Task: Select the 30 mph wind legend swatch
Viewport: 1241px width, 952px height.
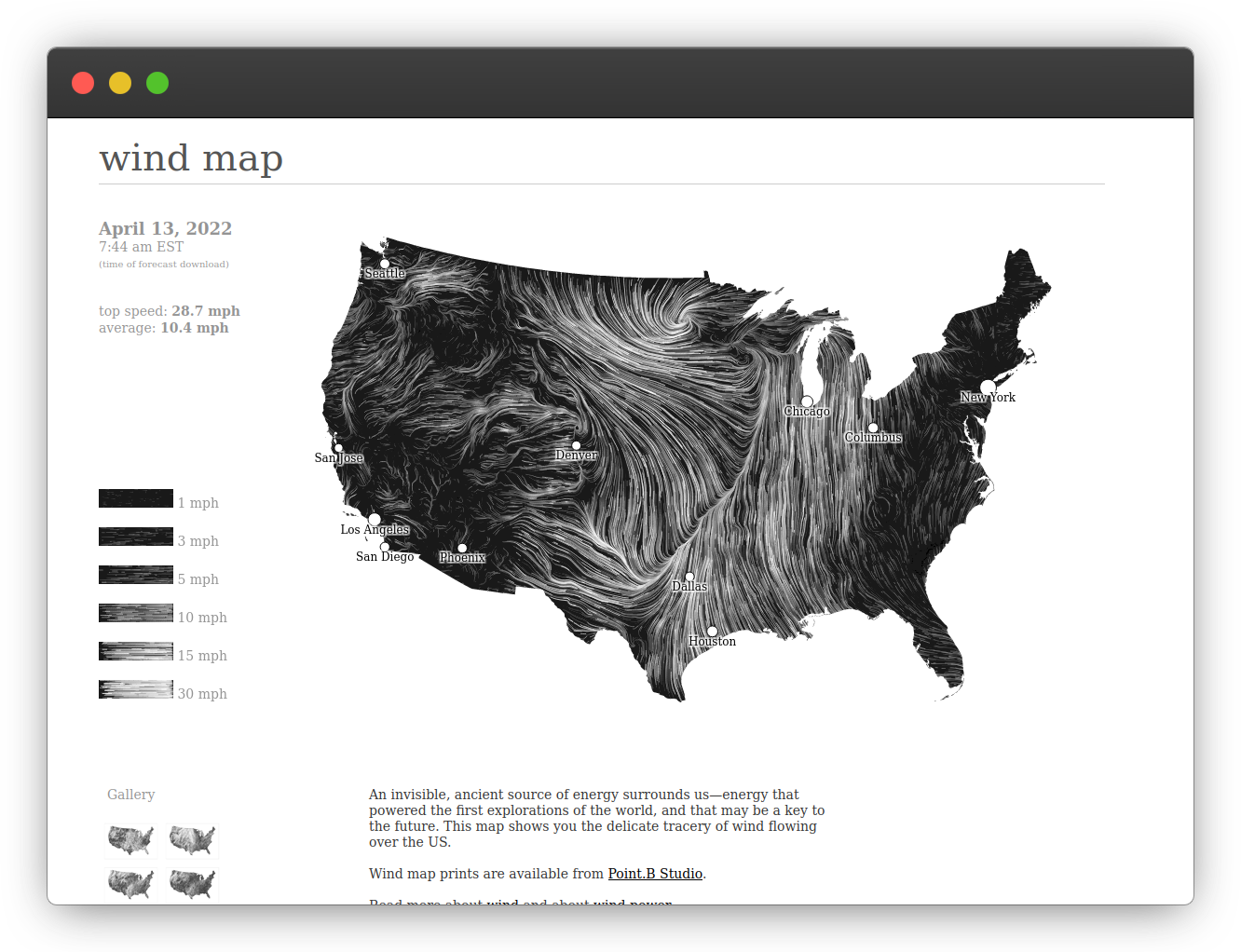Action: (x=135, y=689)
